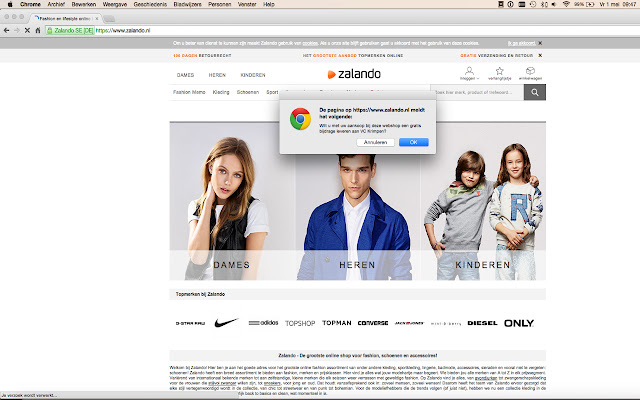The width and height of the screenshot is (640, 400).
Task: Click the Bluetooth icon in the menu bar
Action: click(544, 4)
